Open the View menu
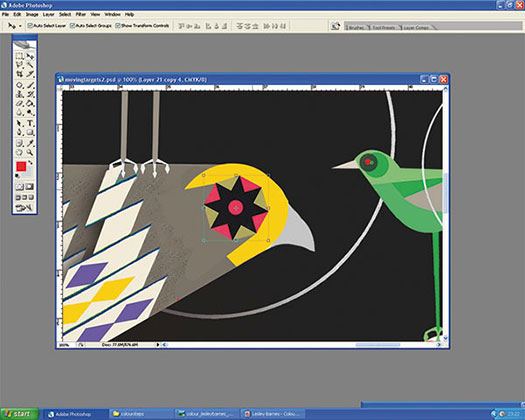The image size is (525, 420). point(95,14)
